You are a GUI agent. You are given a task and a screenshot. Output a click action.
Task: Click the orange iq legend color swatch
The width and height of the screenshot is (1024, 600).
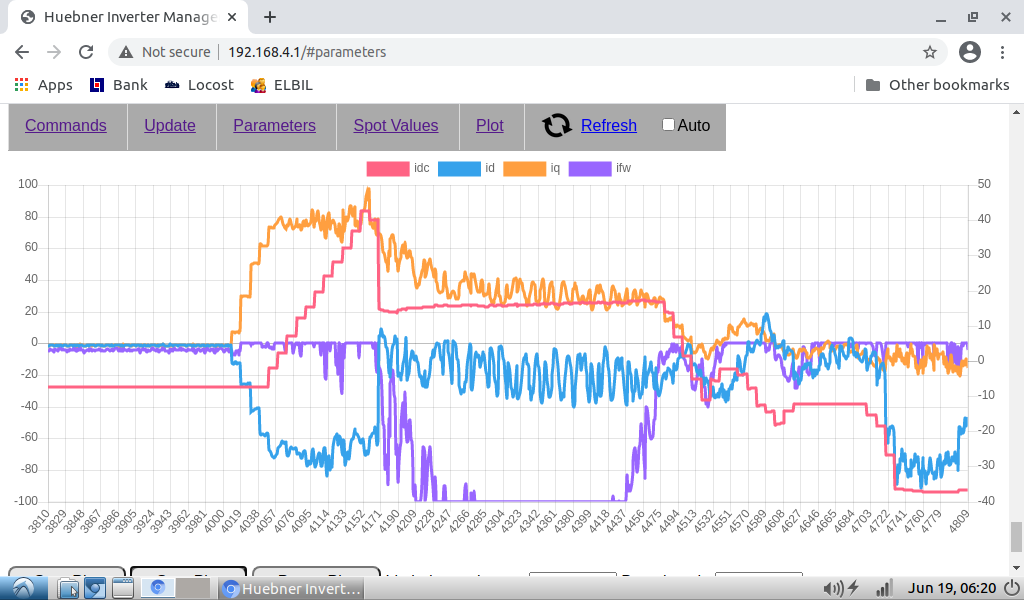pos(524,168)
